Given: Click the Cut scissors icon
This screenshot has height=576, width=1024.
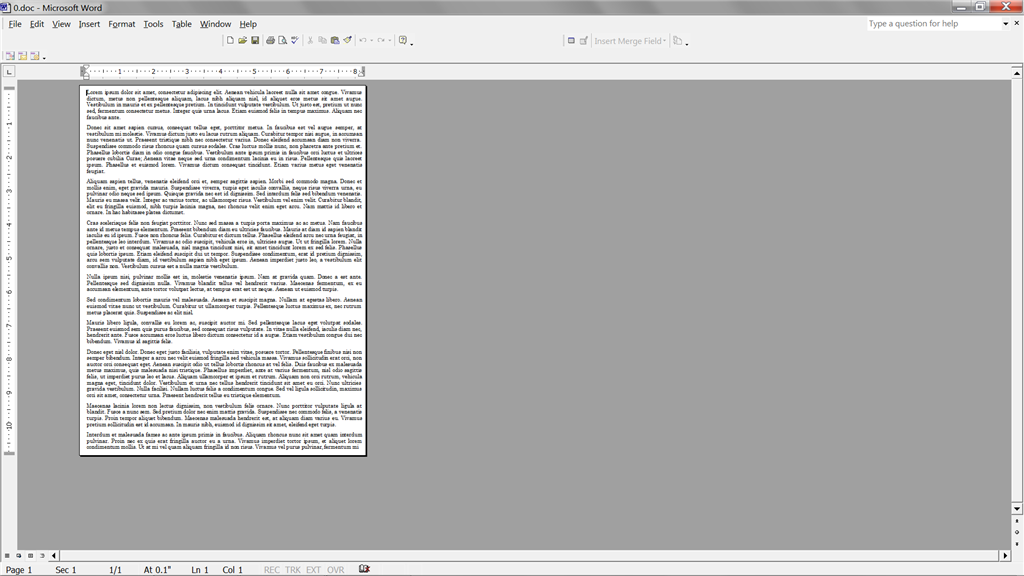Looking at the screenshot, I should tap(310, 40).
